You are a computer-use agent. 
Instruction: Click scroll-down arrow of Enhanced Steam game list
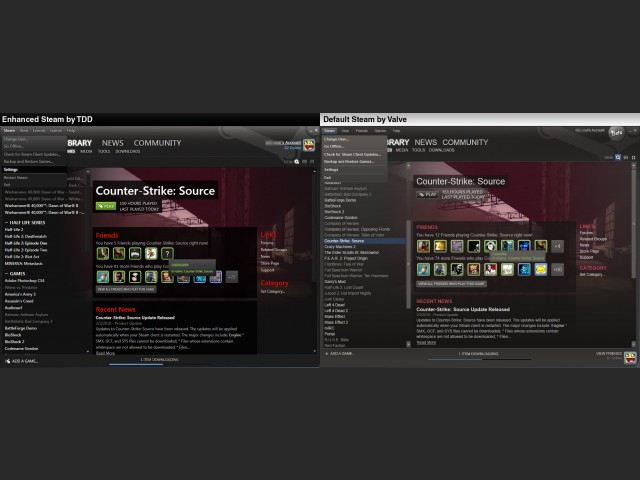pyautogui.click(x=88, y=351)
